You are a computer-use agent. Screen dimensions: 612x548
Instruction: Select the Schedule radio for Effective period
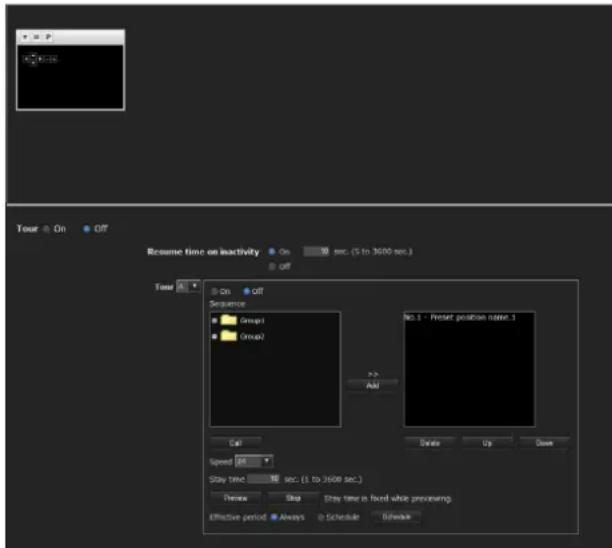pos(321,517)
